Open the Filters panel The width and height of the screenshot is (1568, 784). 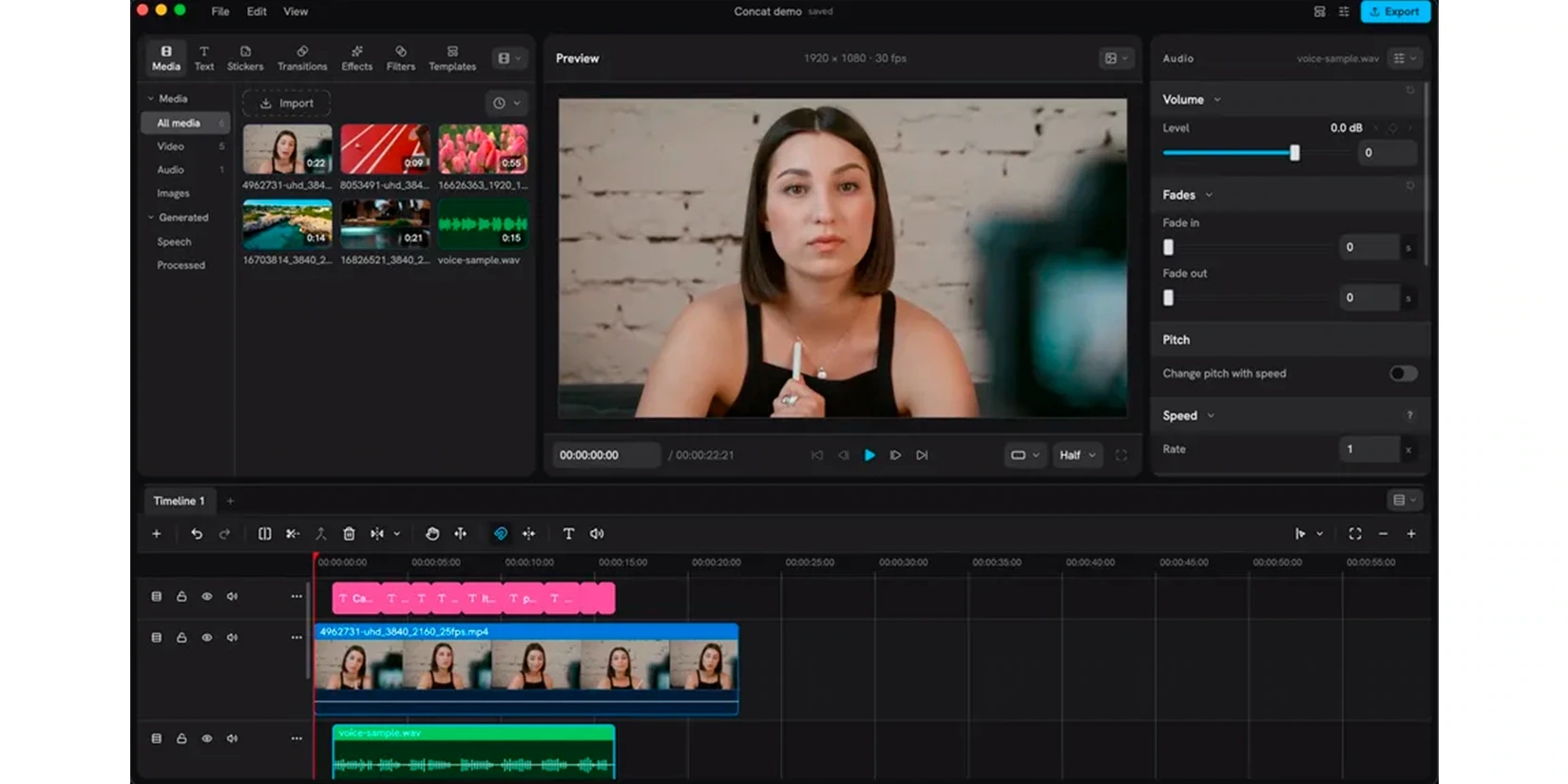click(400, 58)
